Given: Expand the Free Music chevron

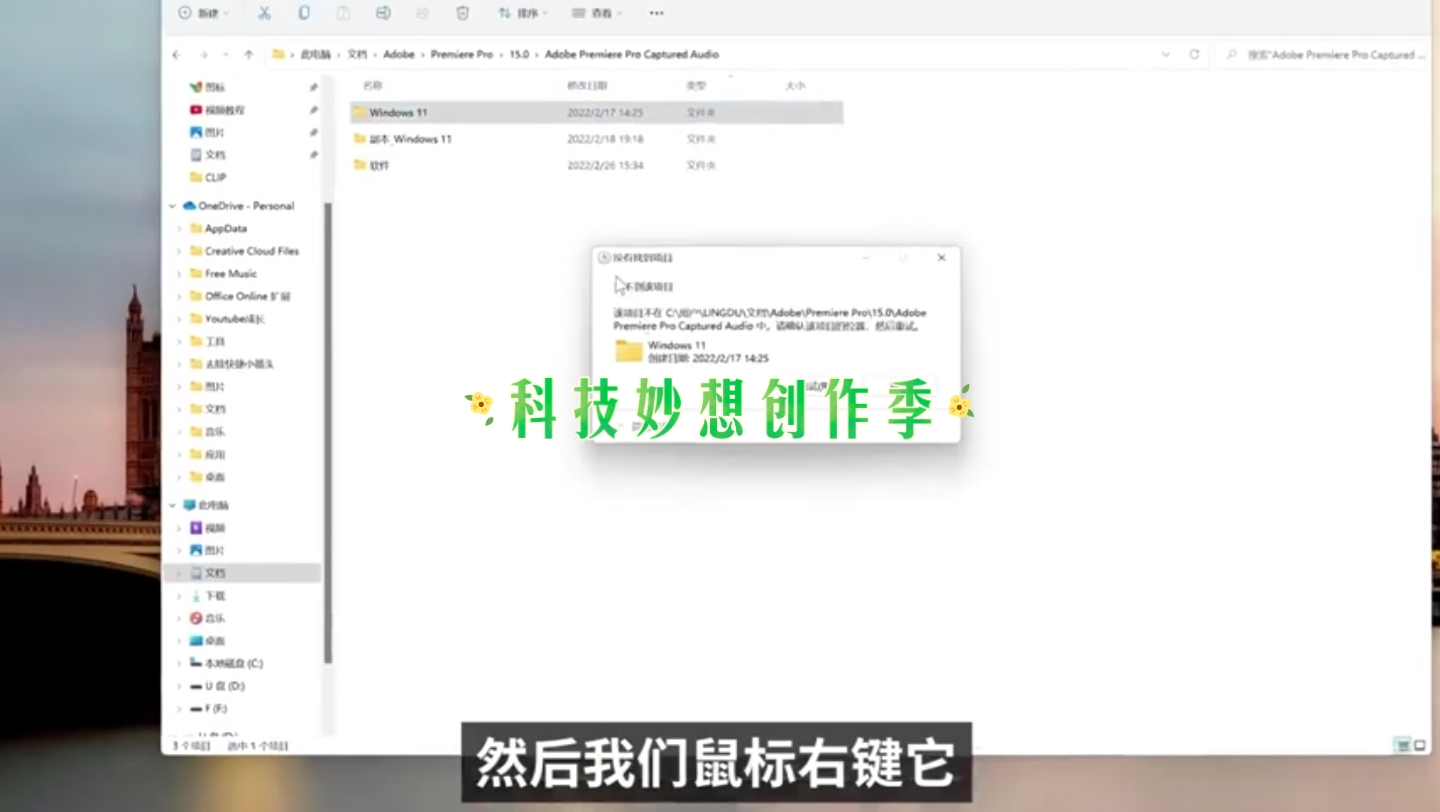Looking at the screenshot, I should point(180,273).
